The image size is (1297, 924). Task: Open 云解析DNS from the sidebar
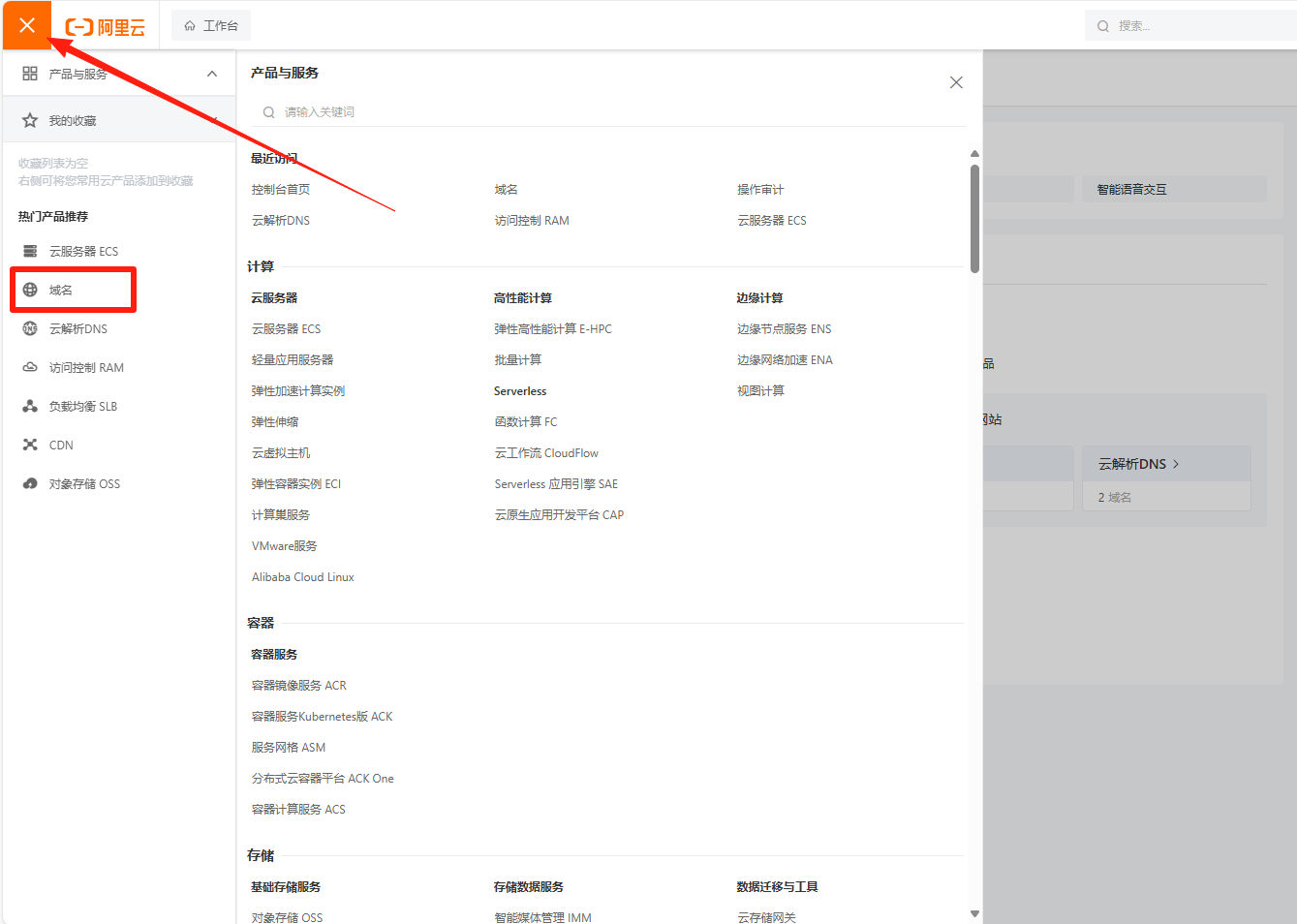point(78,328)
